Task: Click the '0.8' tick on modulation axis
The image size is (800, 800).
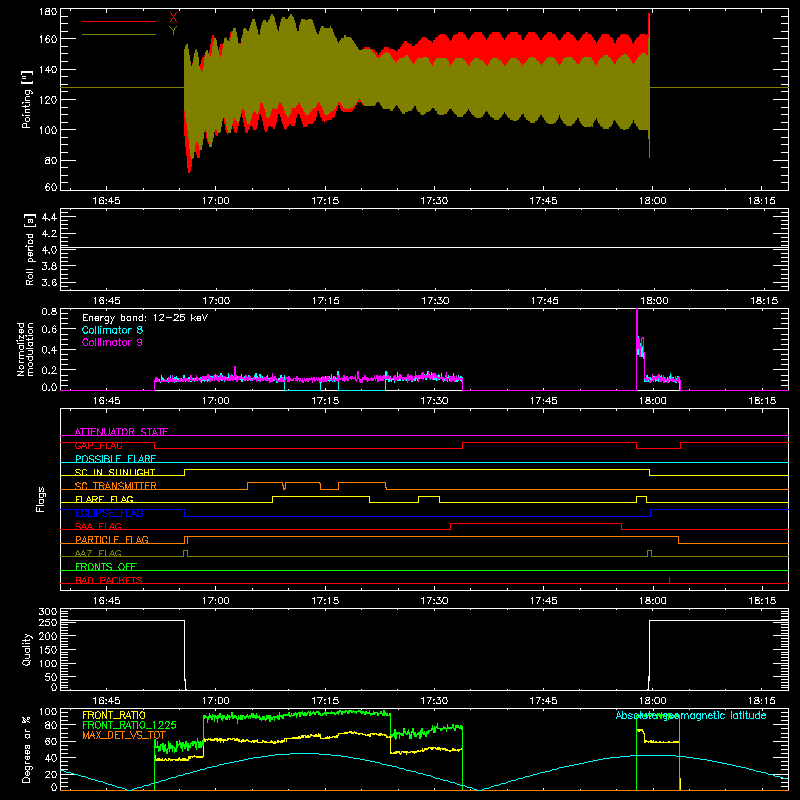Action: pos(49,311)
